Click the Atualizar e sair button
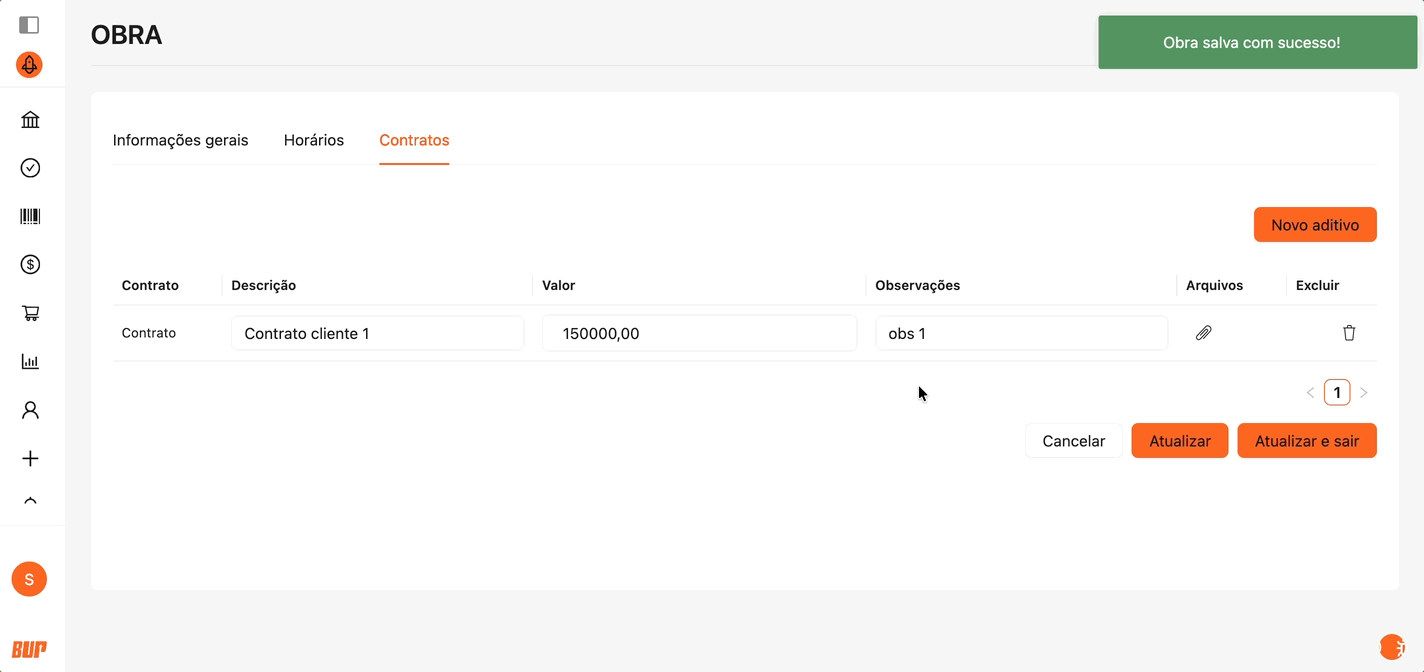This screenshot has height=672, width=1424. click(1306, 441)
